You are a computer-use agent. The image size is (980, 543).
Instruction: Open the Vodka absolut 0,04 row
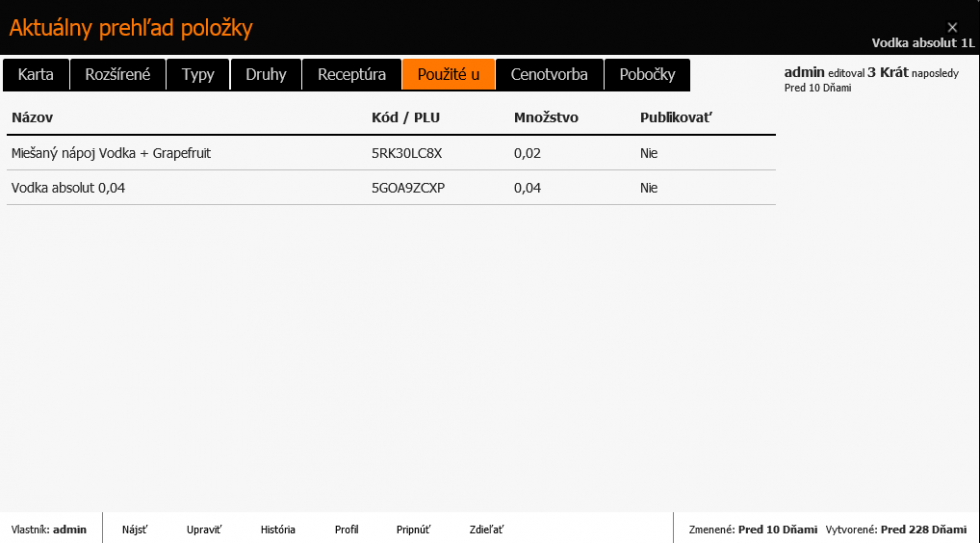[68, 188]
